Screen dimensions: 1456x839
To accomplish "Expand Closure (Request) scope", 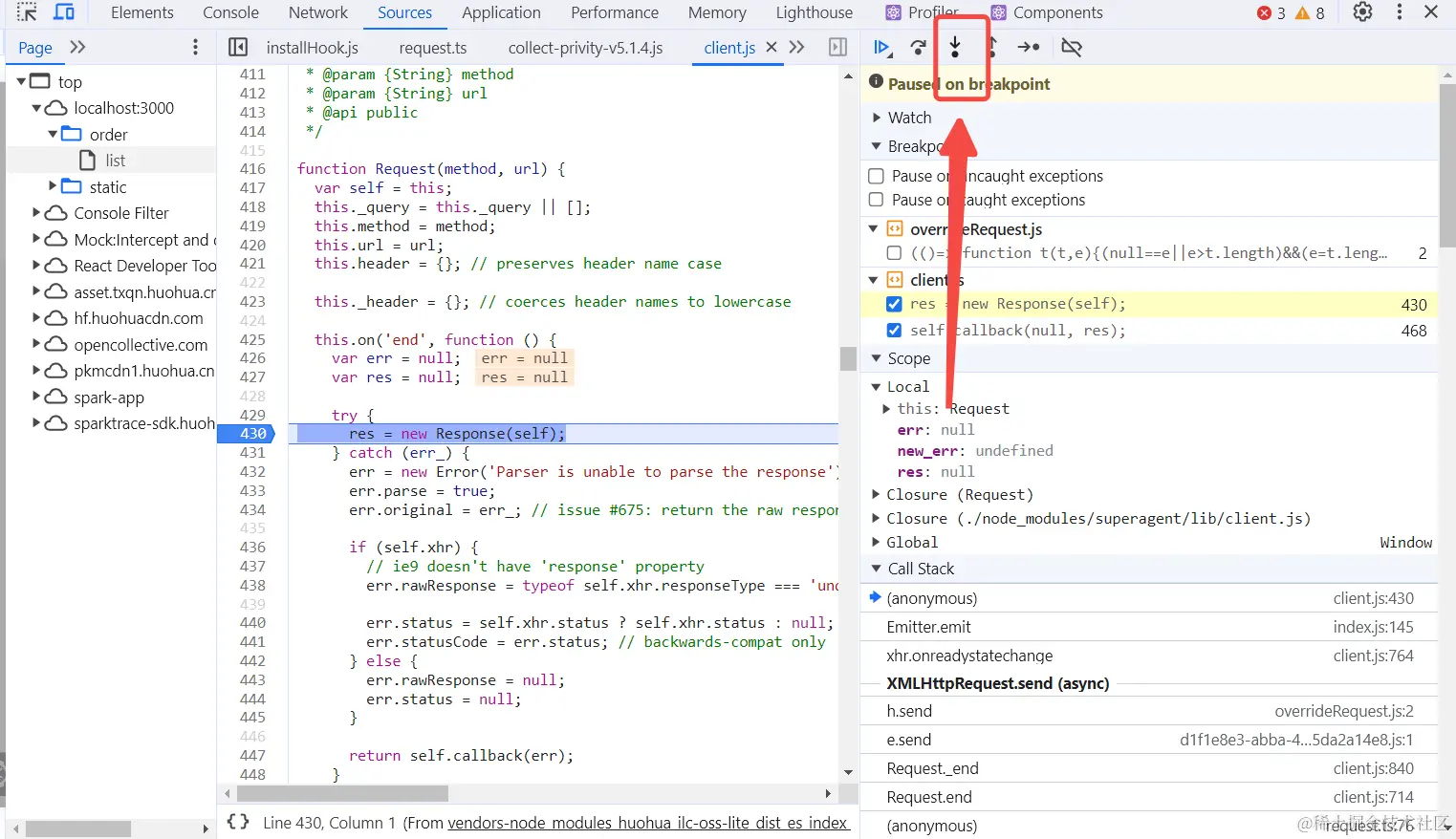I will [876, 494].
